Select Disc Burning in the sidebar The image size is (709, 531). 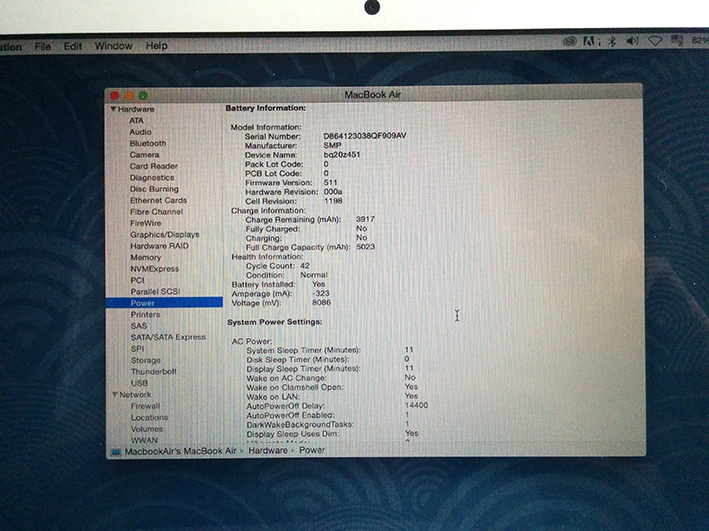coord(154,189)
